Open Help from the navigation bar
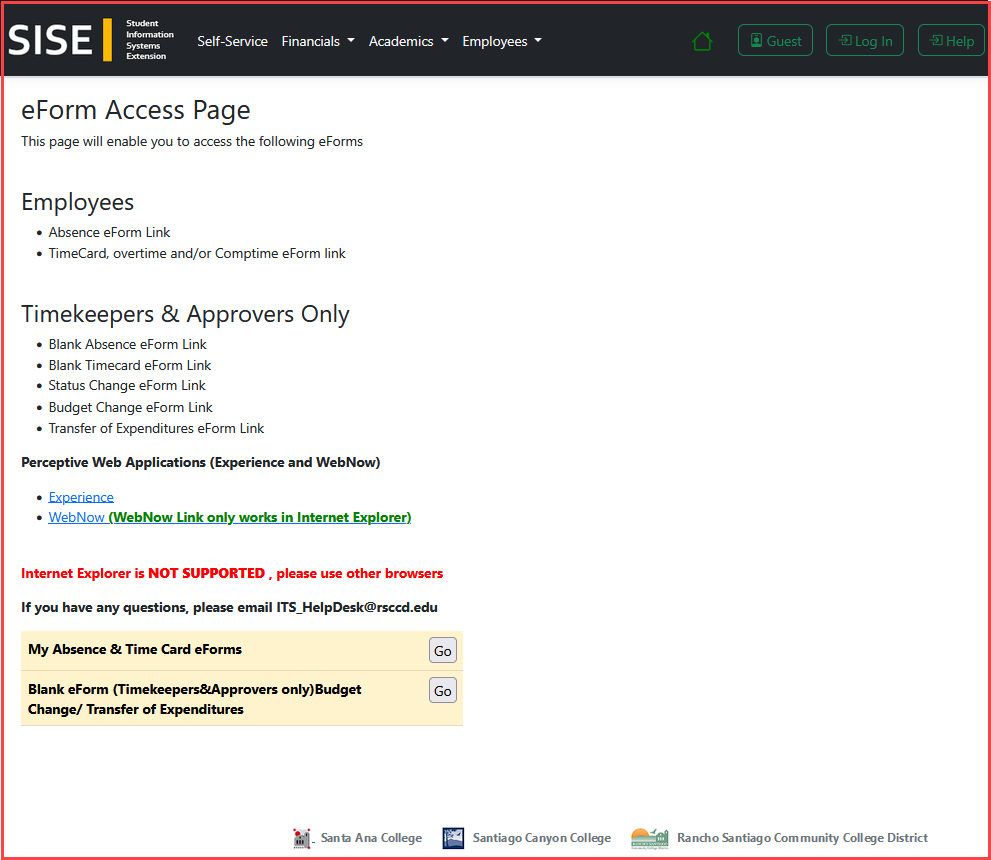 pyautogui.click(x=951, y=40)
